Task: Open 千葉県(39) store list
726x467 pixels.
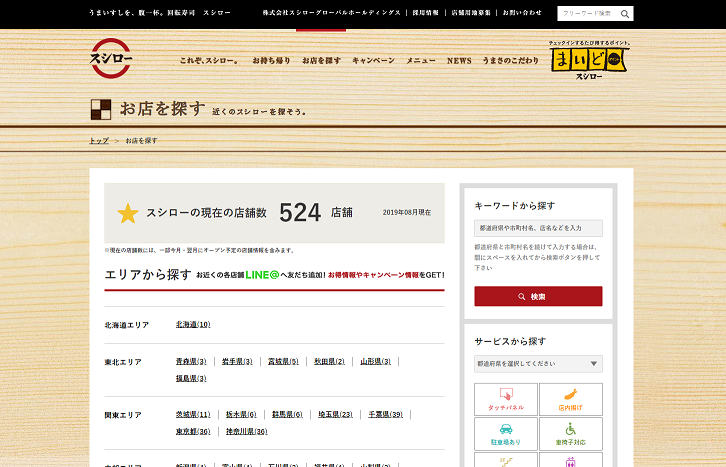Action: 385,415
